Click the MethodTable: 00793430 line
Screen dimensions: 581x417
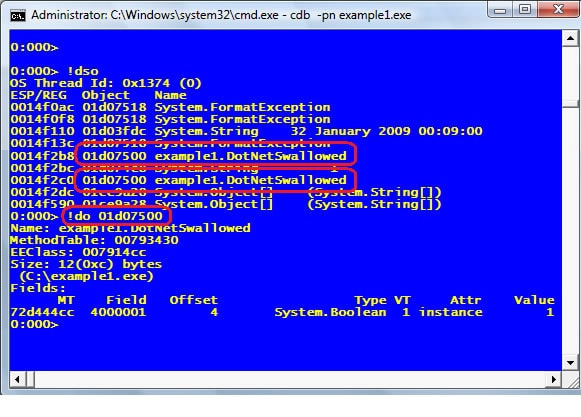coord(94,240)
